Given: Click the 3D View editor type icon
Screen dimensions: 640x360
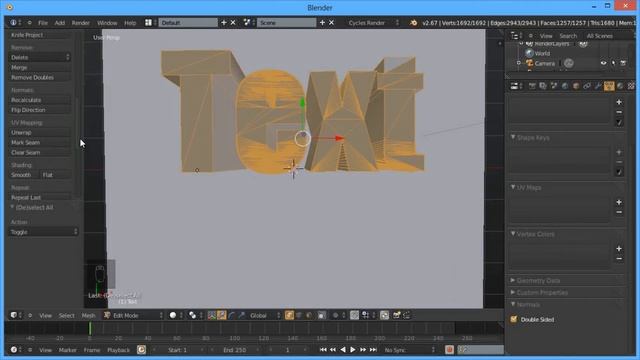Looking at the screenshot, I should pos(16,315).
